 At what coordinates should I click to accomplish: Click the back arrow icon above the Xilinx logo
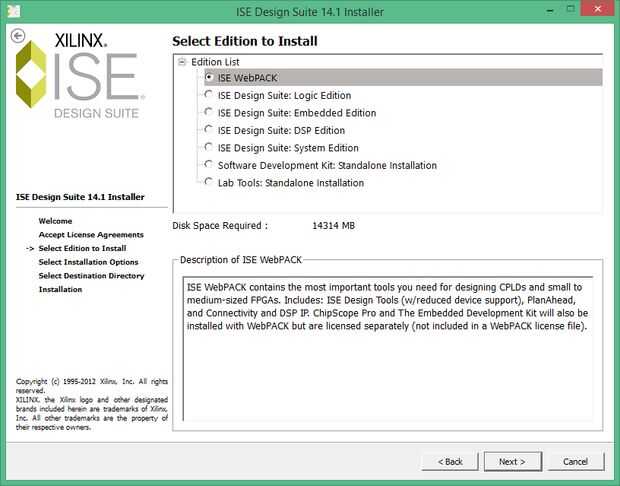18,36
